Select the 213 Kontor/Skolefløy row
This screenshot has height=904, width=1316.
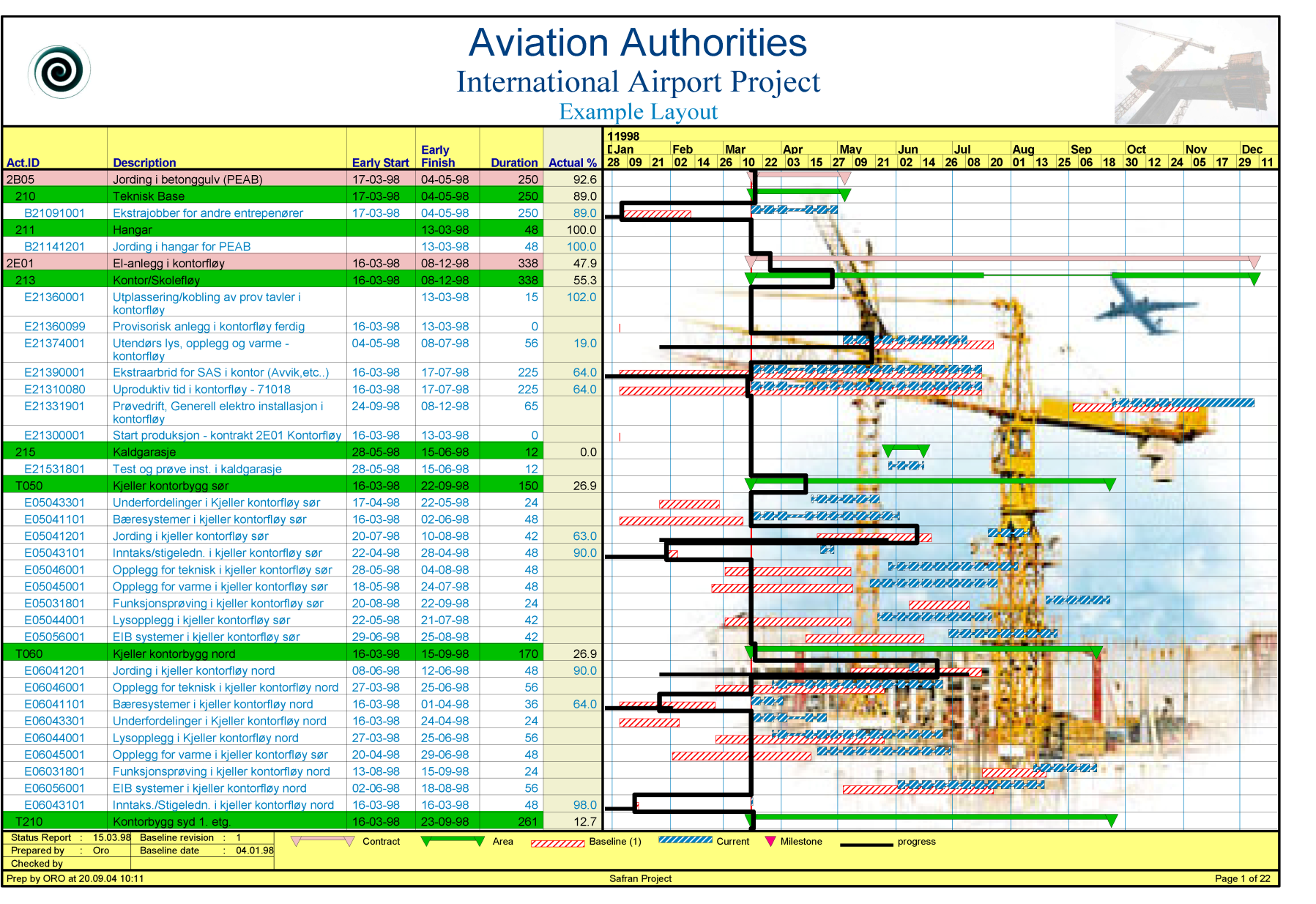[x=302, y=281]
